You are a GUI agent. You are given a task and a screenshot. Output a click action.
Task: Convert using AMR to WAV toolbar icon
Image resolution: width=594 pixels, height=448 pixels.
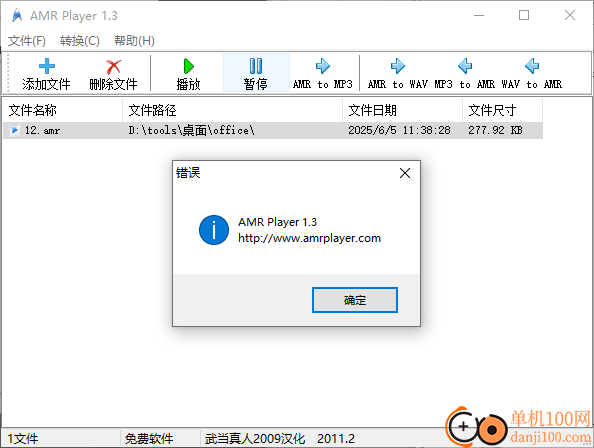[398, 66]
